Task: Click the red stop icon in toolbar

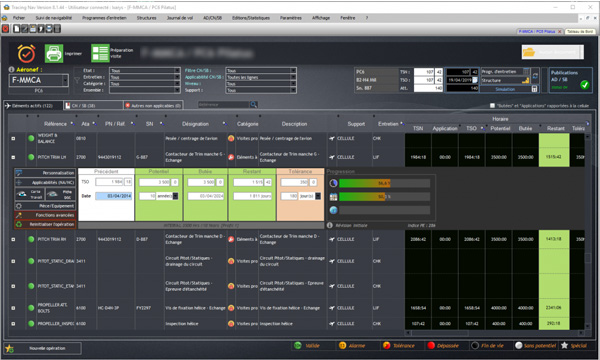Action: coord(5,29)
